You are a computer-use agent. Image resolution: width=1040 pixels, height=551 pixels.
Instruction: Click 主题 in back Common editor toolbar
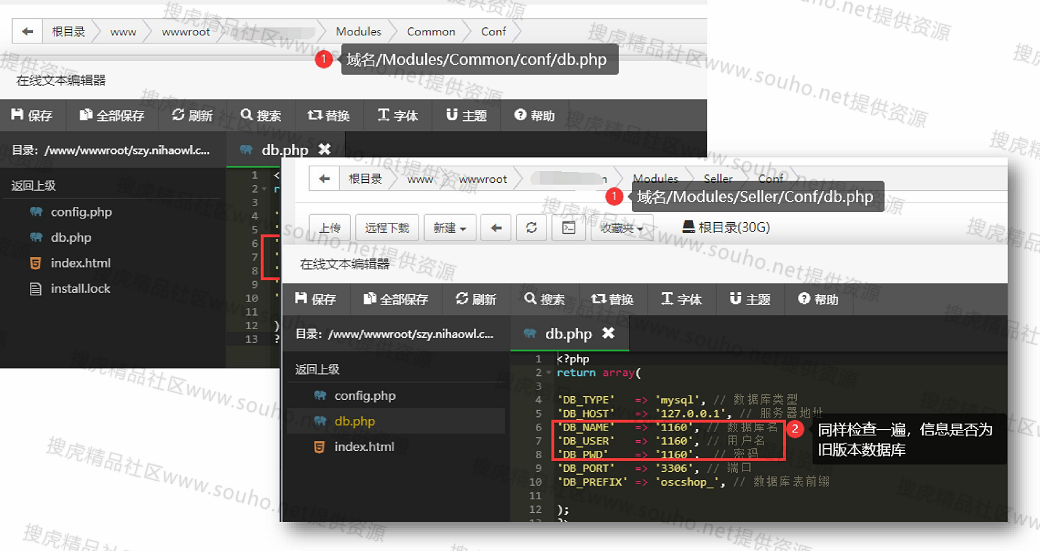[x=466, y=115]
